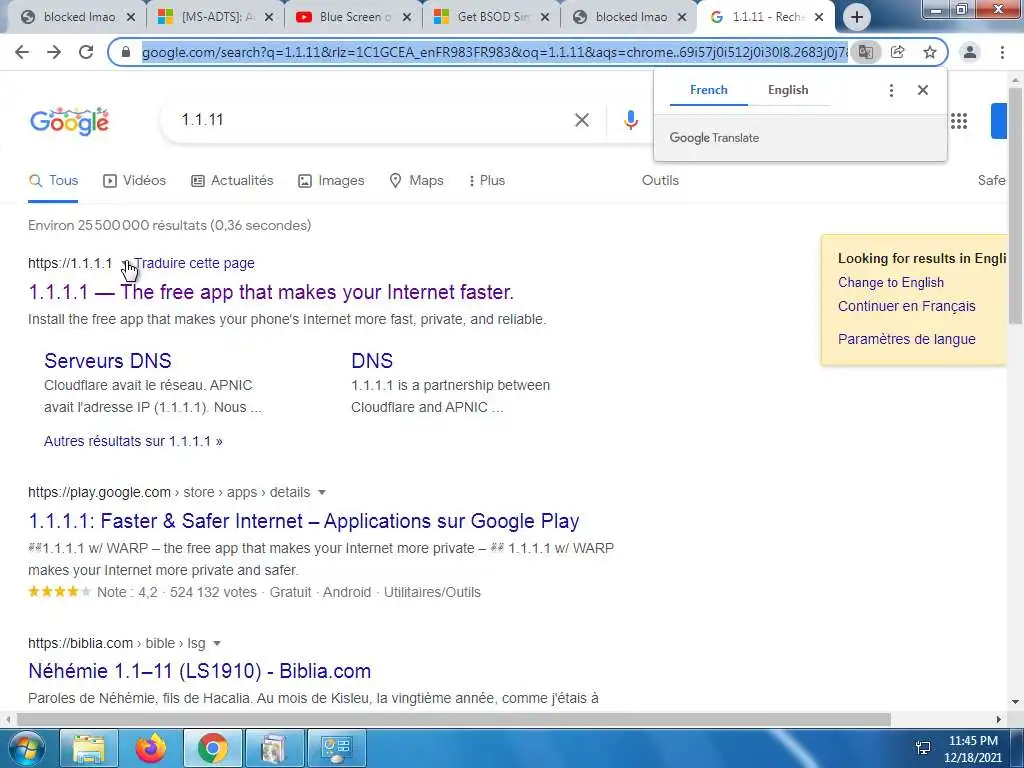Image resolution: width=1024 pixels, height=768 pixels.
Task: Go back with the browser back arrow
Action: click(22, 52)
